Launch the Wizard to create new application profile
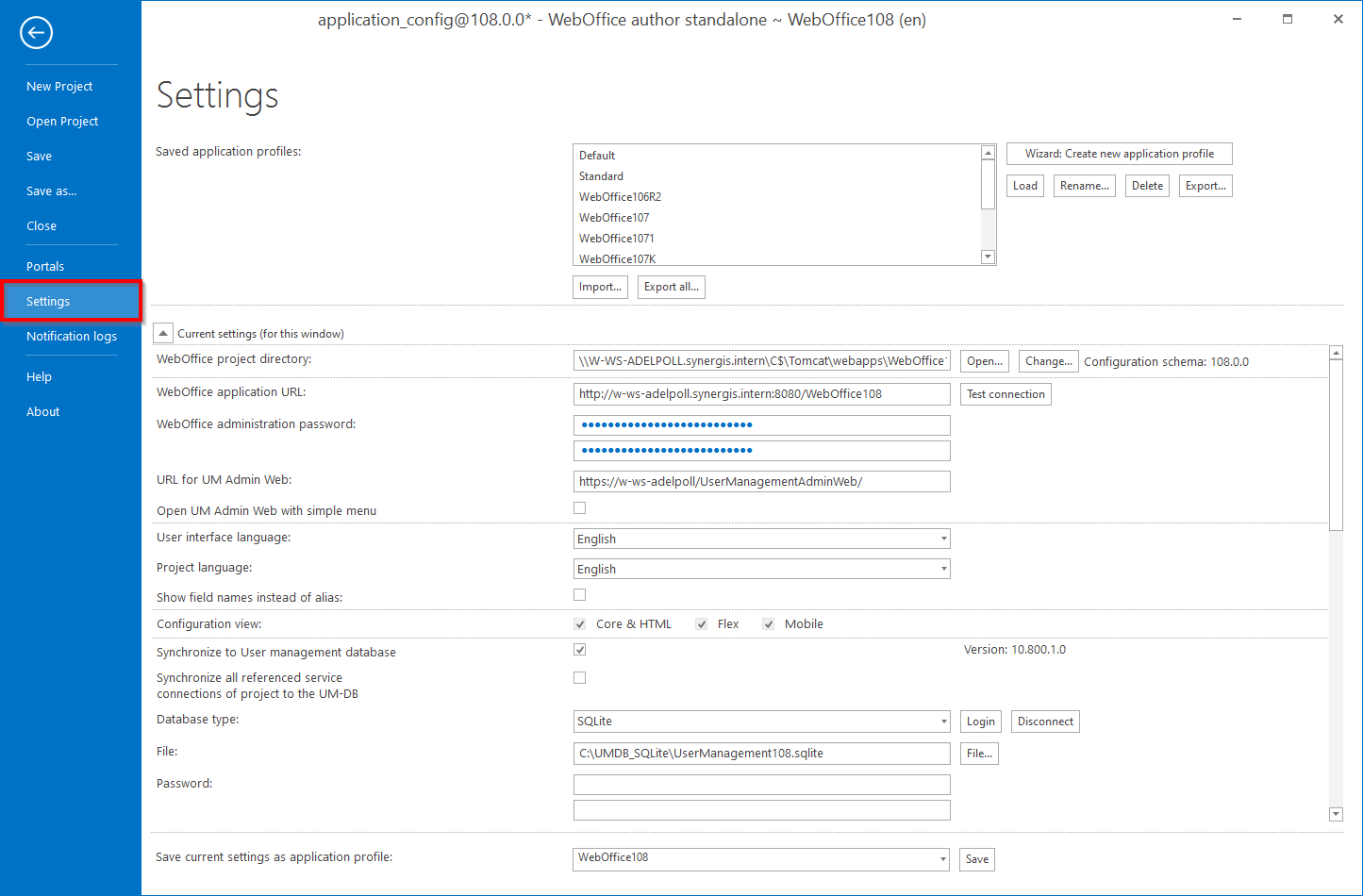Viewport: 1363px width, 896px height. click(1119, 153)
